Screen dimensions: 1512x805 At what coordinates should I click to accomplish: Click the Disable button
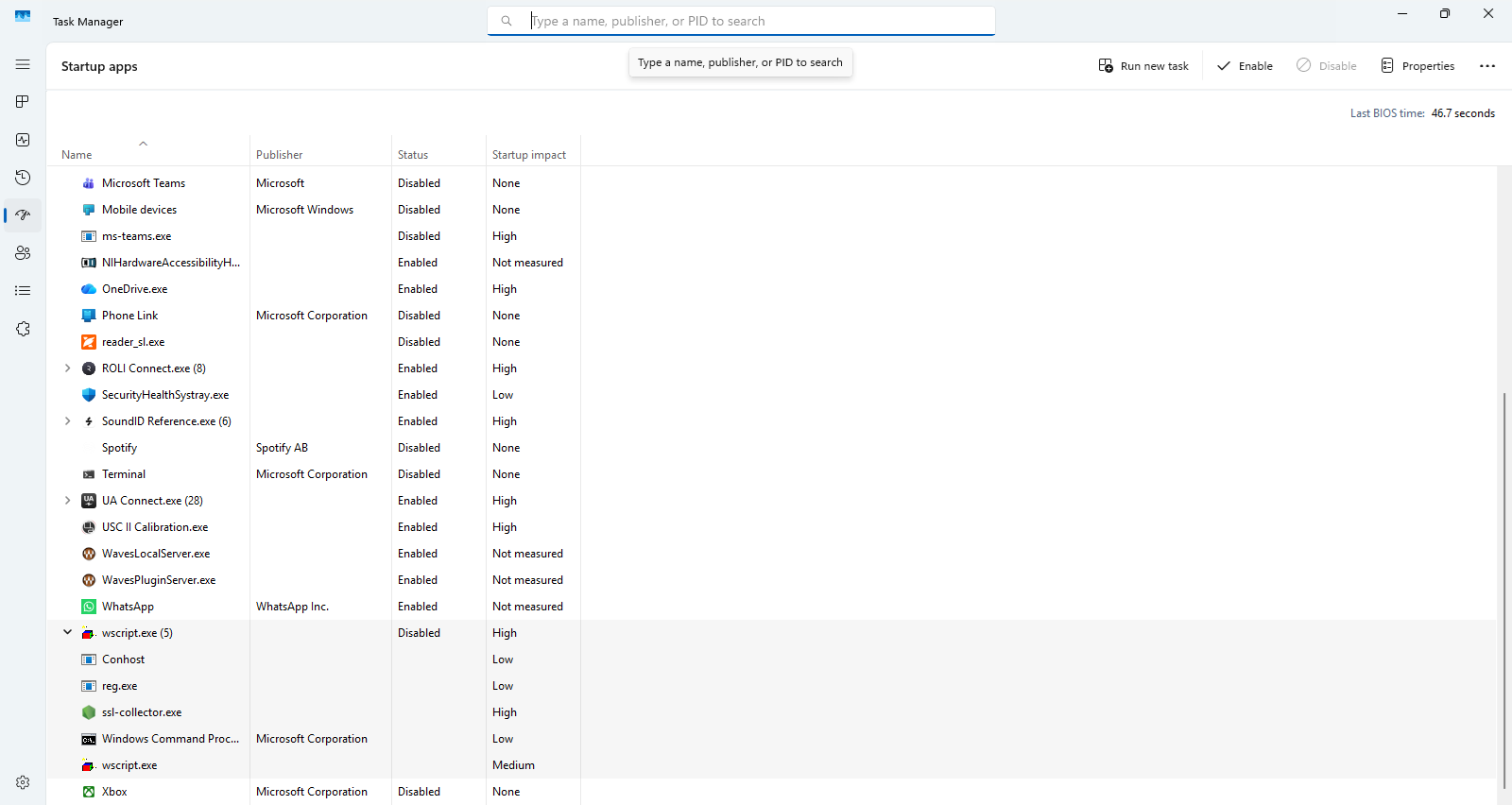(x=1327, y=66)
